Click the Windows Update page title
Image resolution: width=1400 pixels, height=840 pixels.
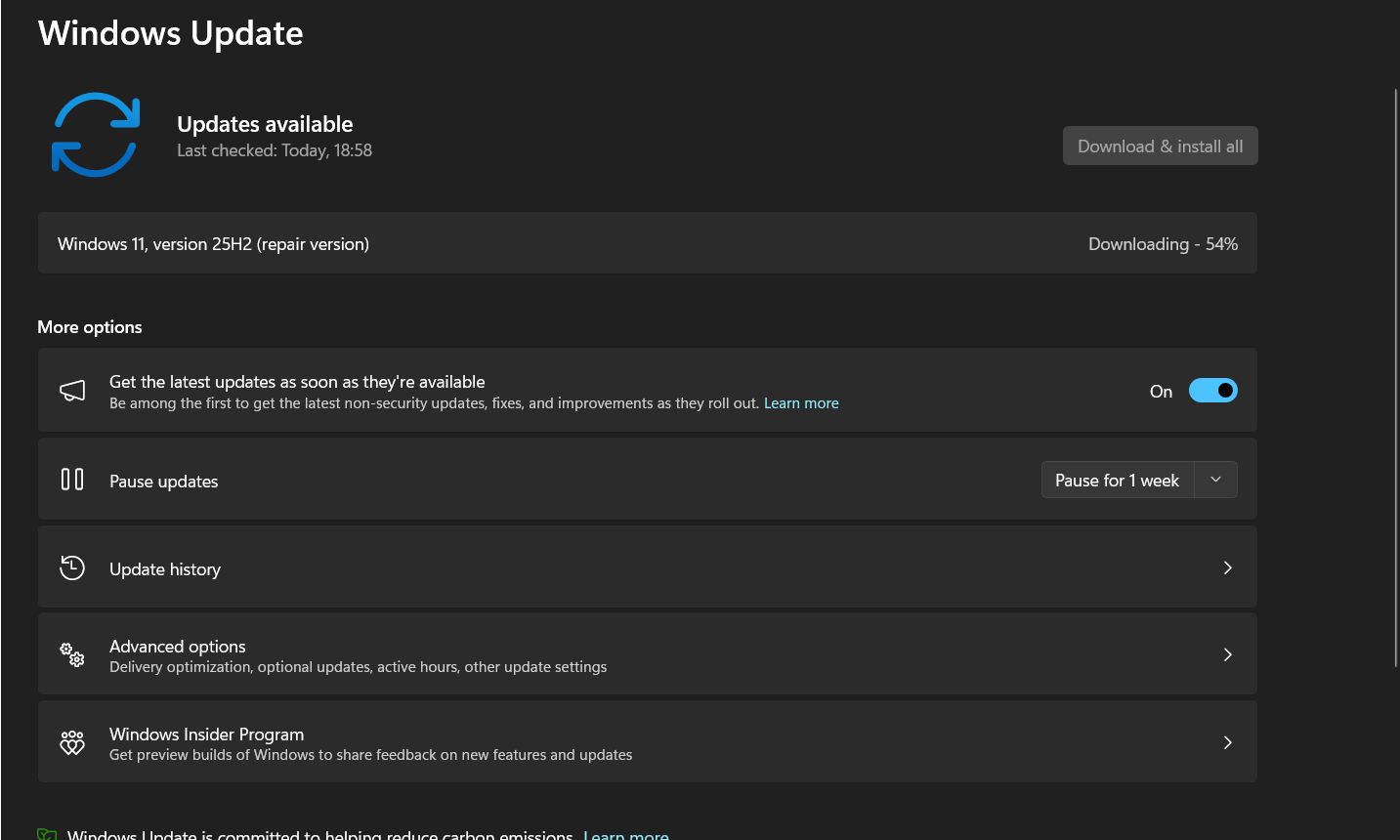click(x=171, y=33)
